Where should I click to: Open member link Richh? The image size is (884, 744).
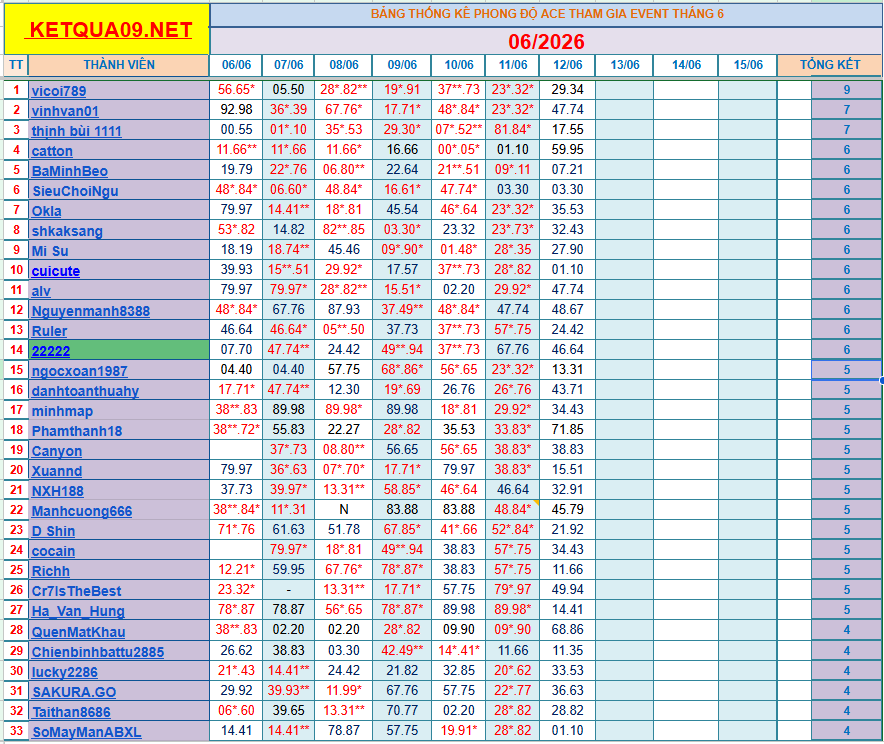[x=50, y=571]
